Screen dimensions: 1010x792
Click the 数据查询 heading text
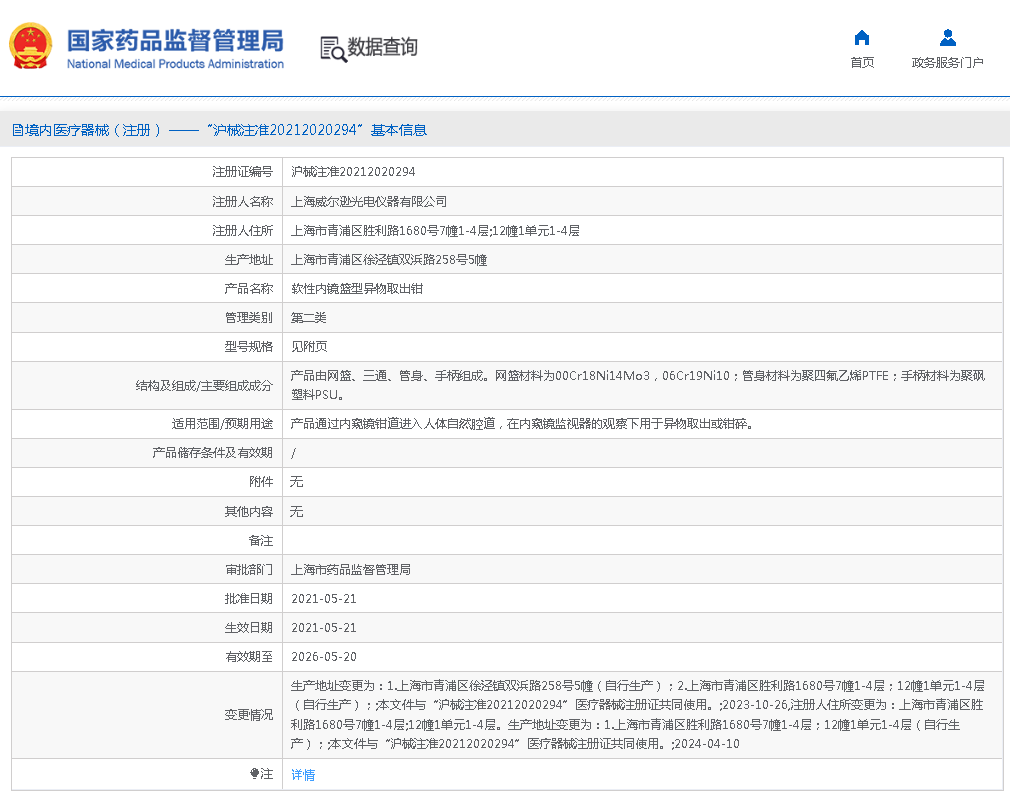click(x=382, y=47)
